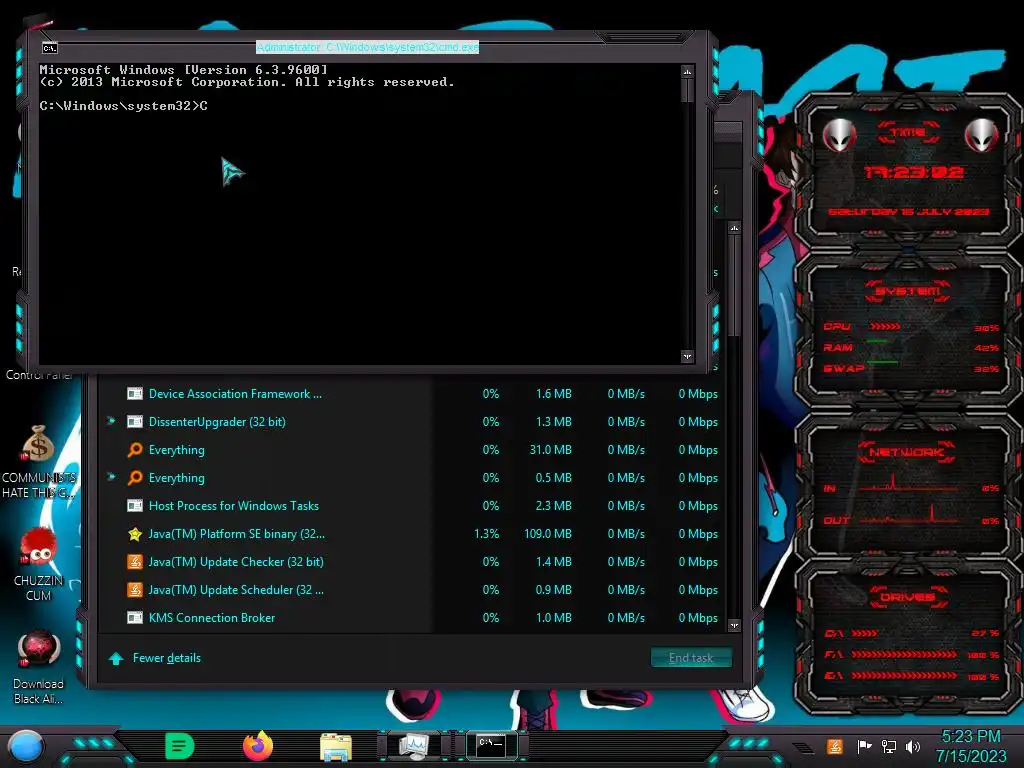Open the taskbar clock showing 5:23 PM
Screen dimensions: 1024x768
971,746
